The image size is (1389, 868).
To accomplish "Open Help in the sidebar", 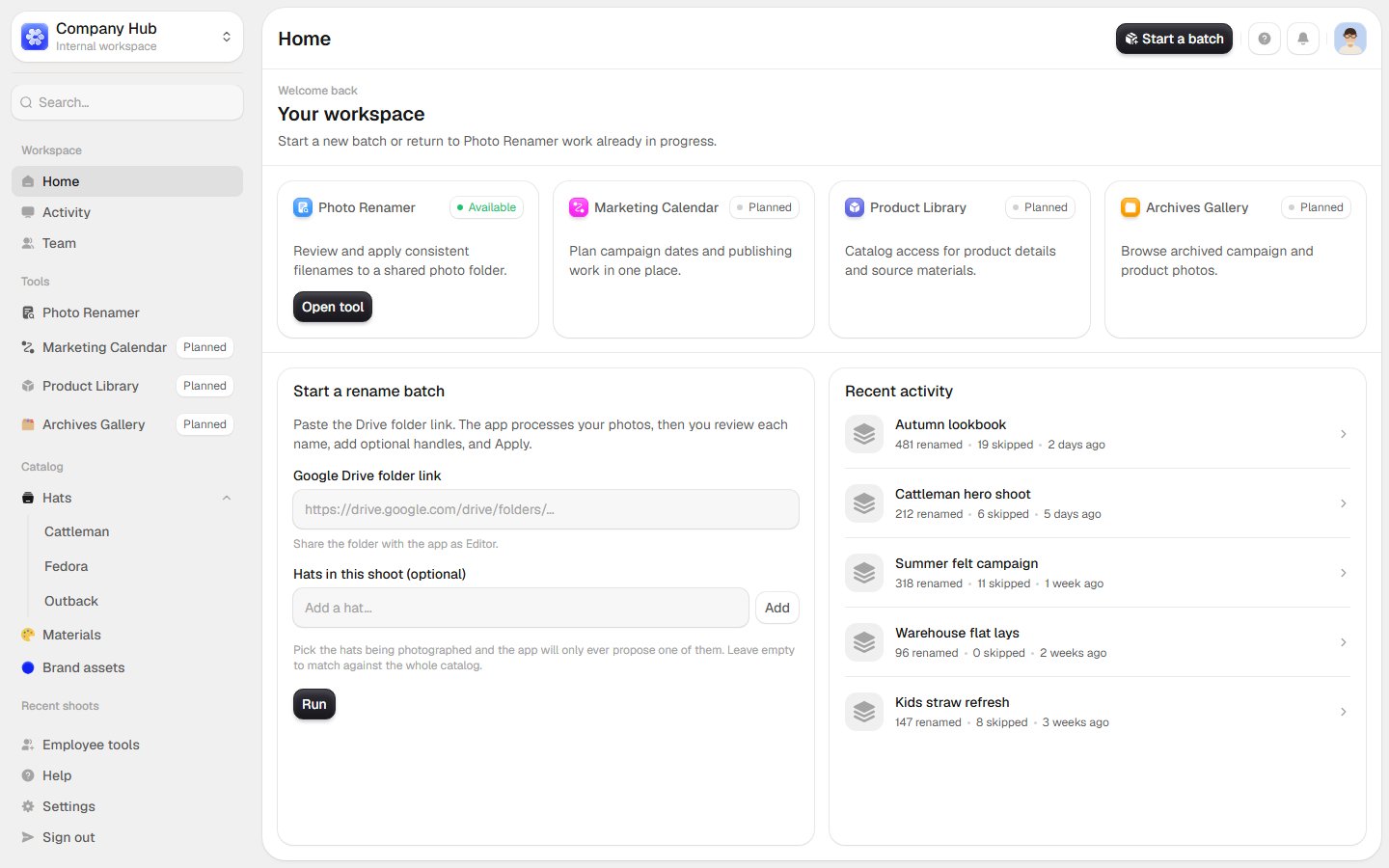I will [x=127, y=775].
